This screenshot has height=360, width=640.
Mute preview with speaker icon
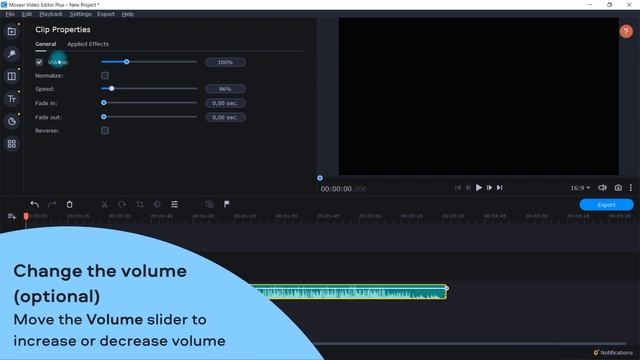point(602,188)
